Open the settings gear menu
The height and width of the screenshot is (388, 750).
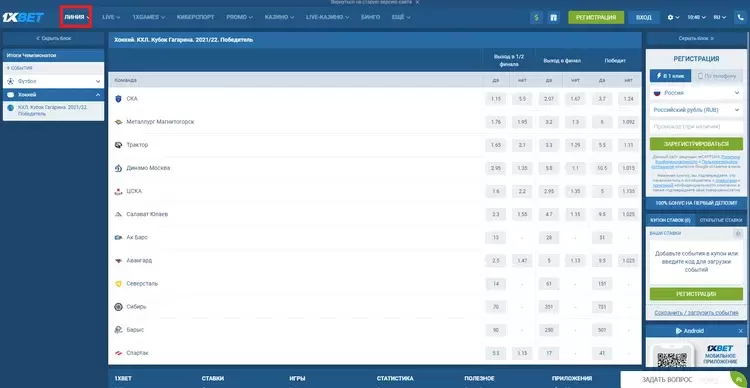pos(673,17)
